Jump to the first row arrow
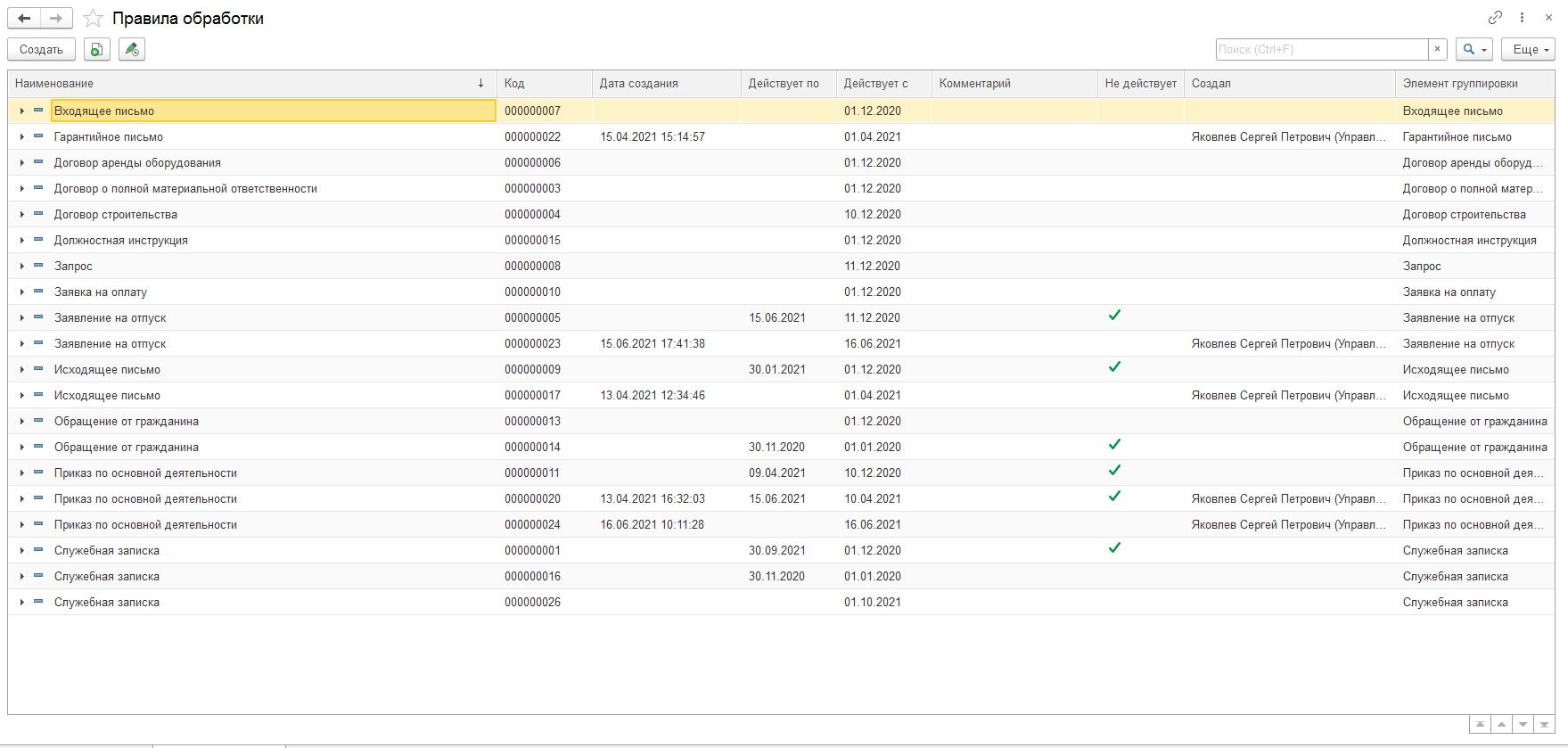This screenshot has height=748, width=1568. click(x=1480, y=724)
